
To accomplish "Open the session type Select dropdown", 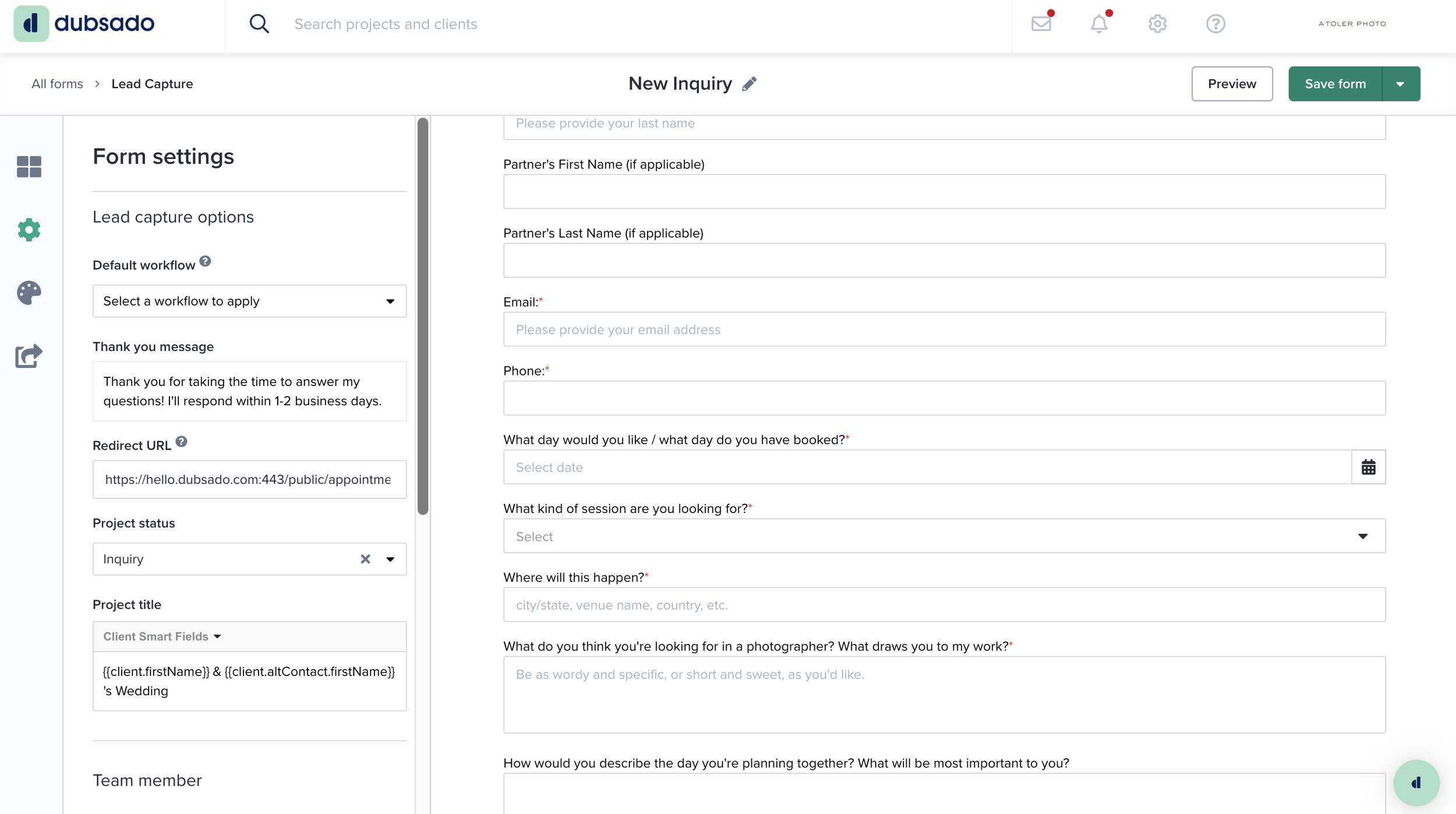I will point(943,536).
